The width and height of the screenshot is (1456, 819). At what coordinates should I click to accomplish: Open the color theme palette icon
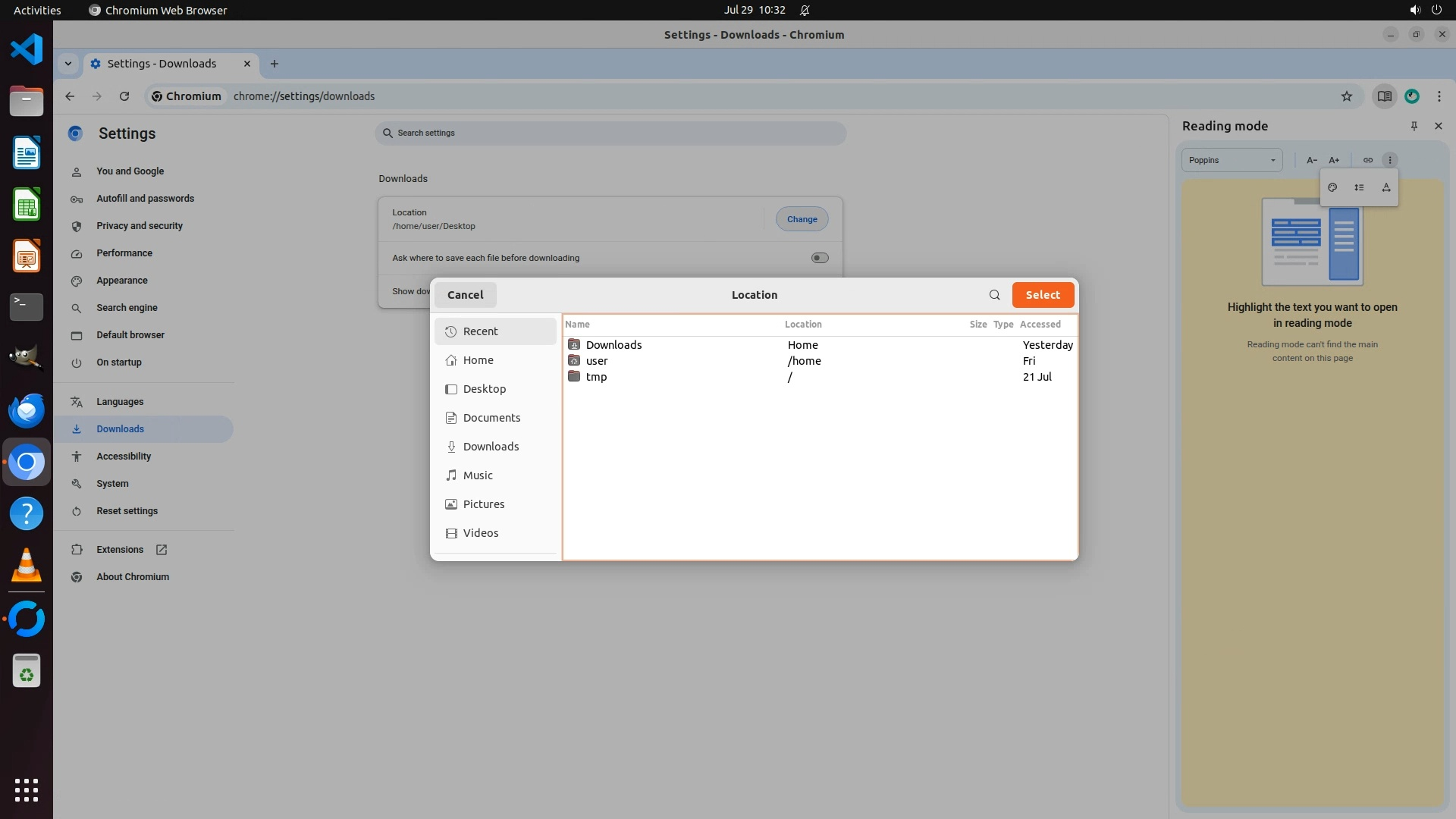1332,187
